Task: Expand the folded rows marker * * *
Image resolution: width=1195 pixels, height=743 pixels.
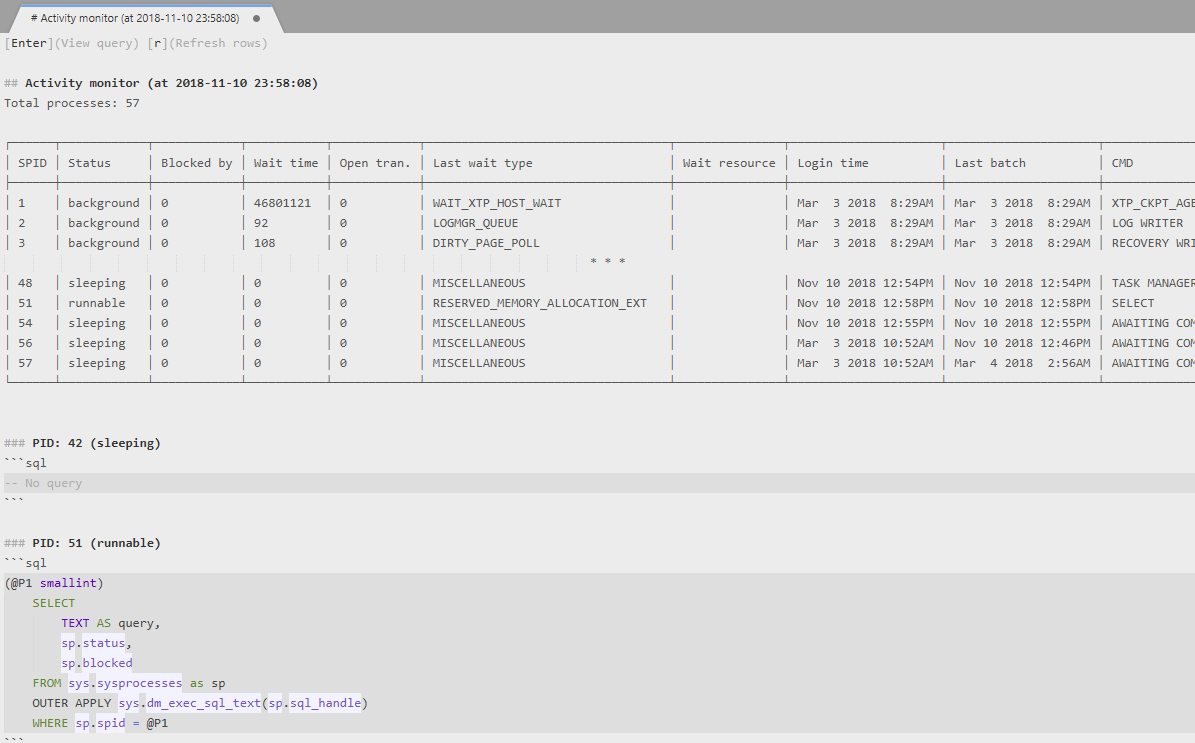Action: point(608,261)
